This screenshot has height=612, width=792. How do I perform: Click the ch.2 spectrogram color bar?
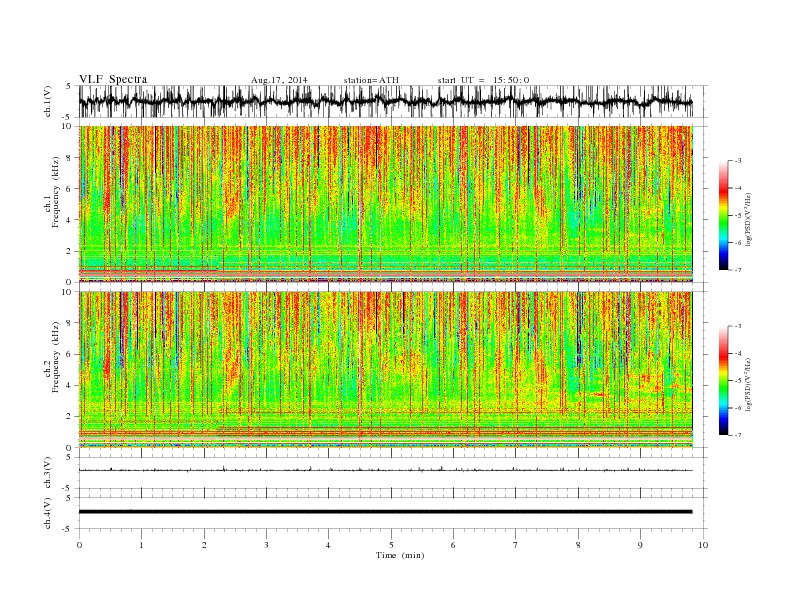[723, 380]
